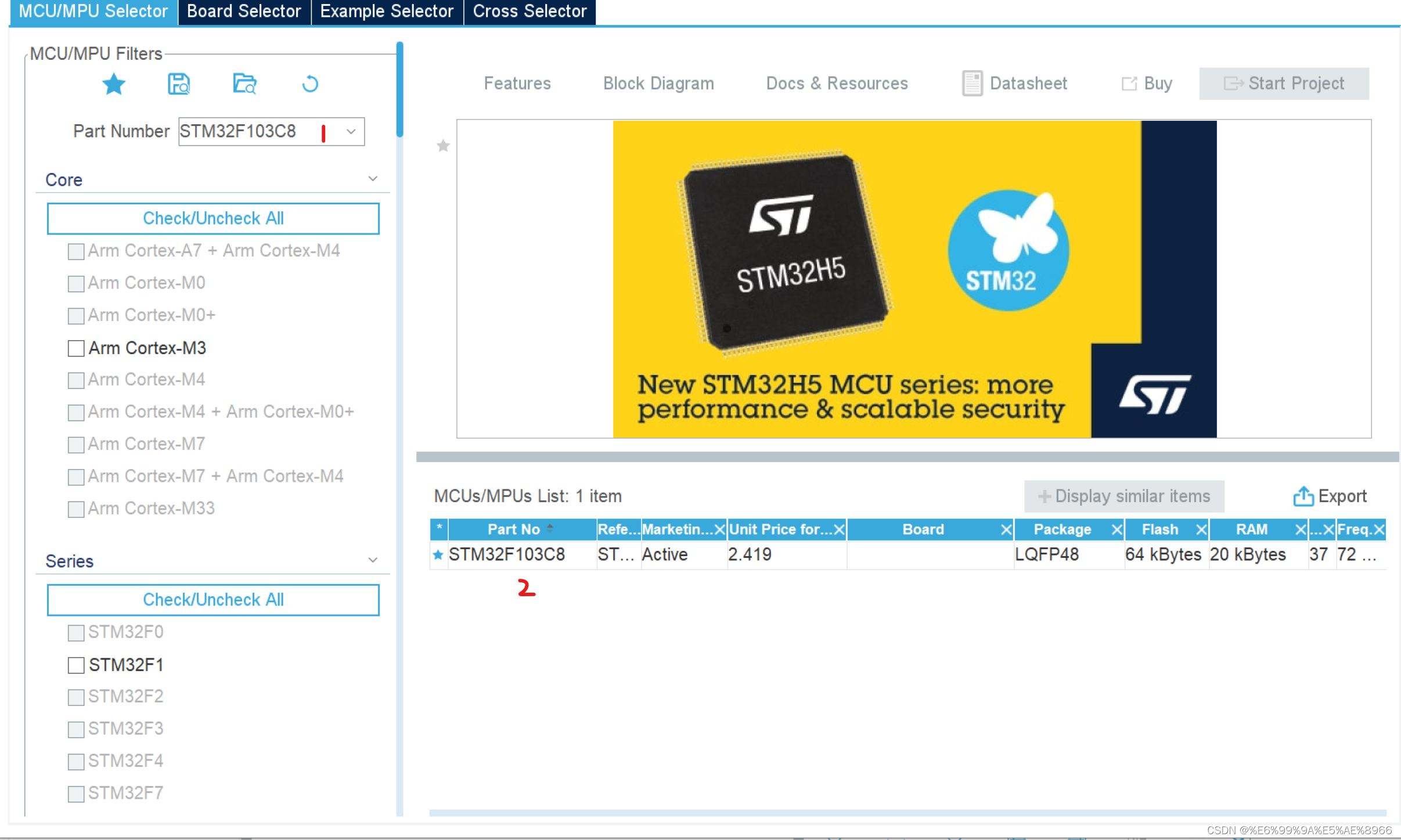Click the STM32H5 promotional banner
Viewport: 1401px width, 840px height.
pyautogui.click(x=914, y=279)
